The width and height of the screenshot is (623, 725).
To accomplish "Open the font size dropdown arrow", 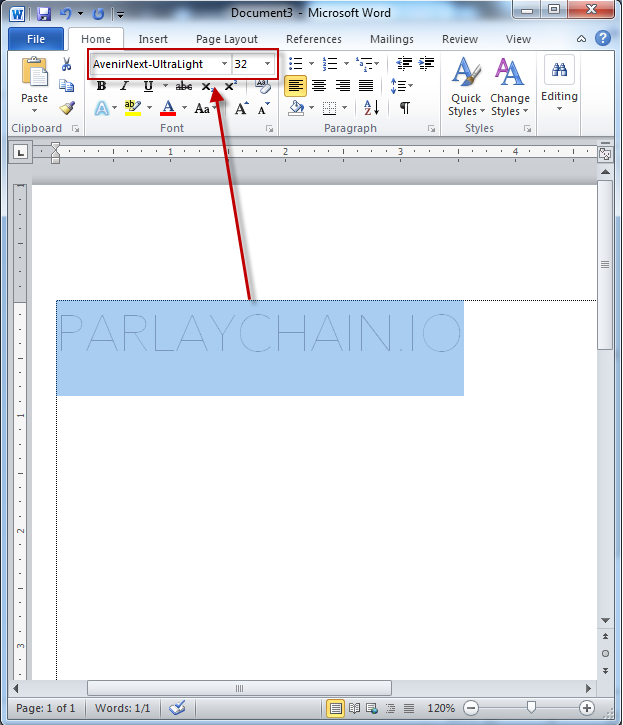I will (267, 64).
